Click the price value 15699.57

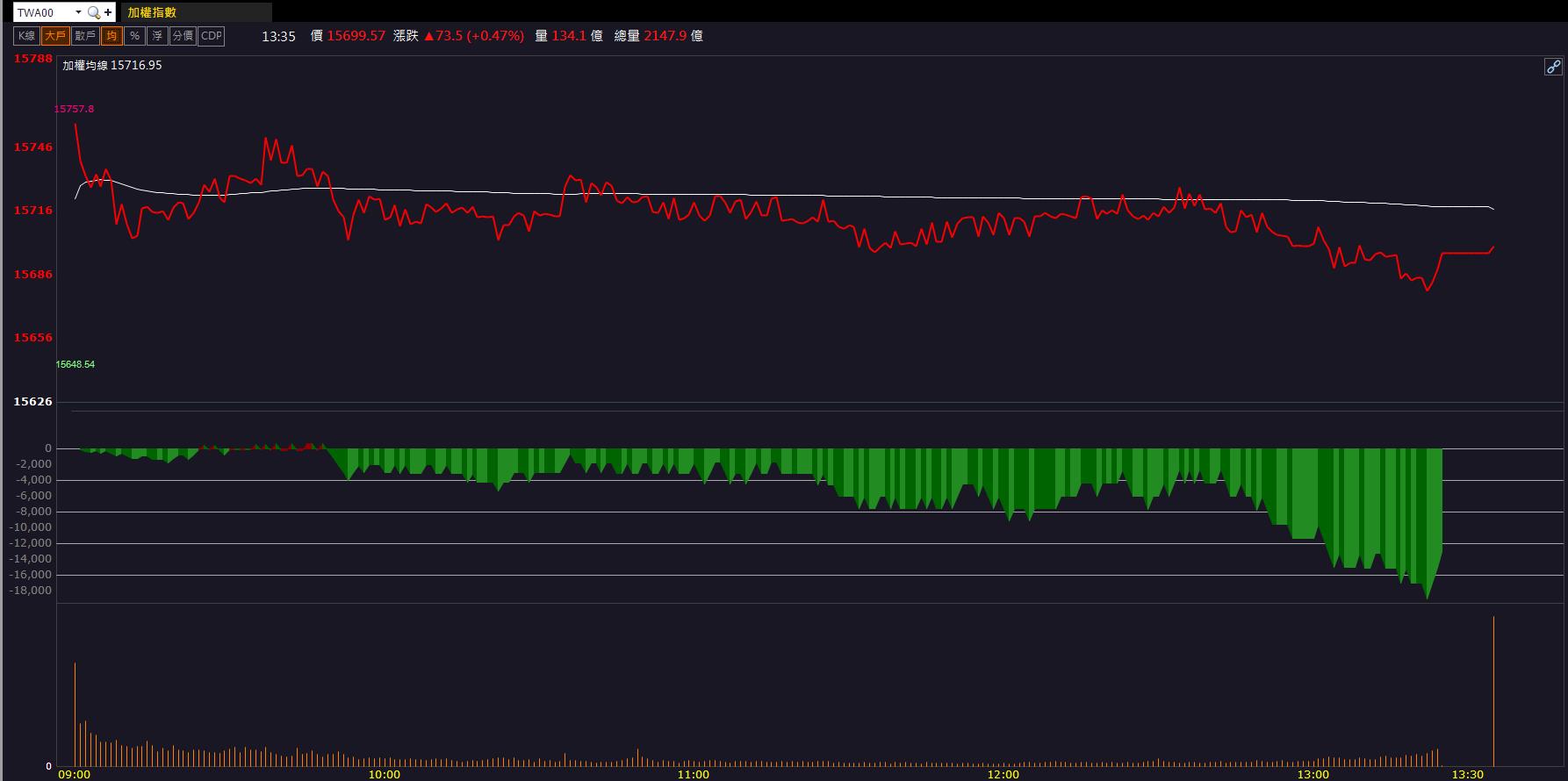[x=356, y=36]
